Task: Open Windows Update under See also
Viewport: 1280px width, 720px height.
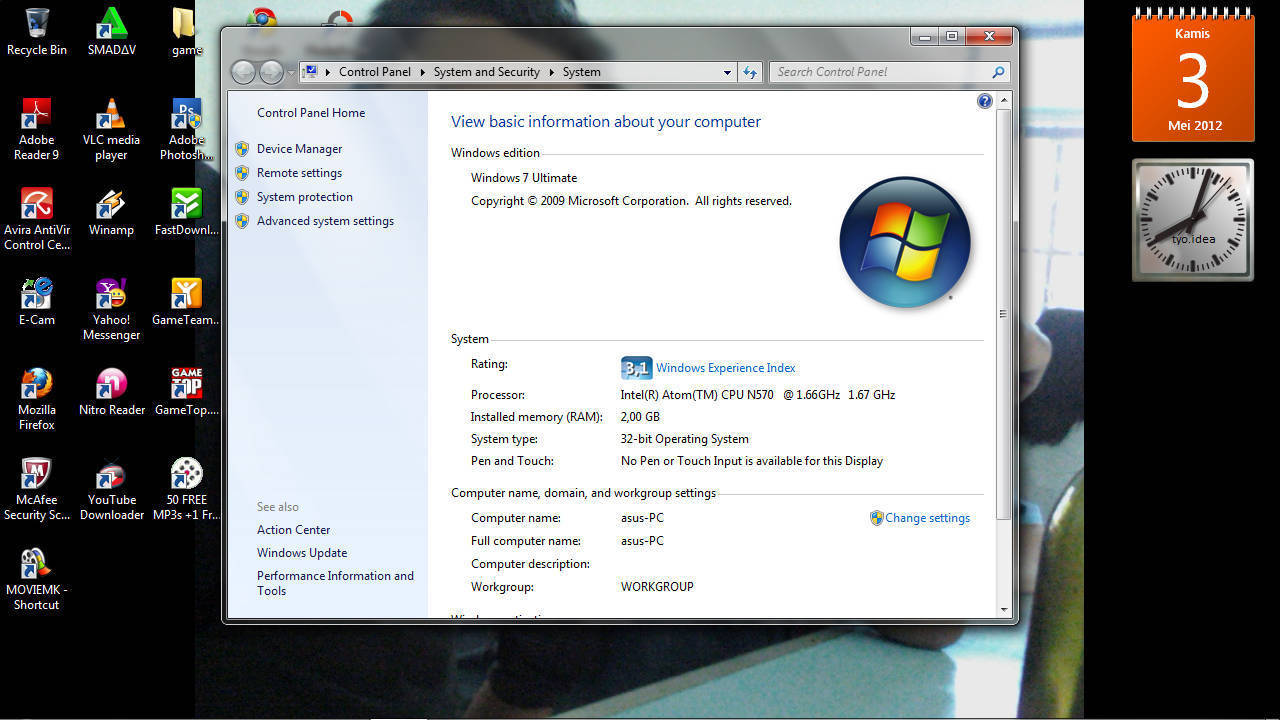Action: (302, 553)
